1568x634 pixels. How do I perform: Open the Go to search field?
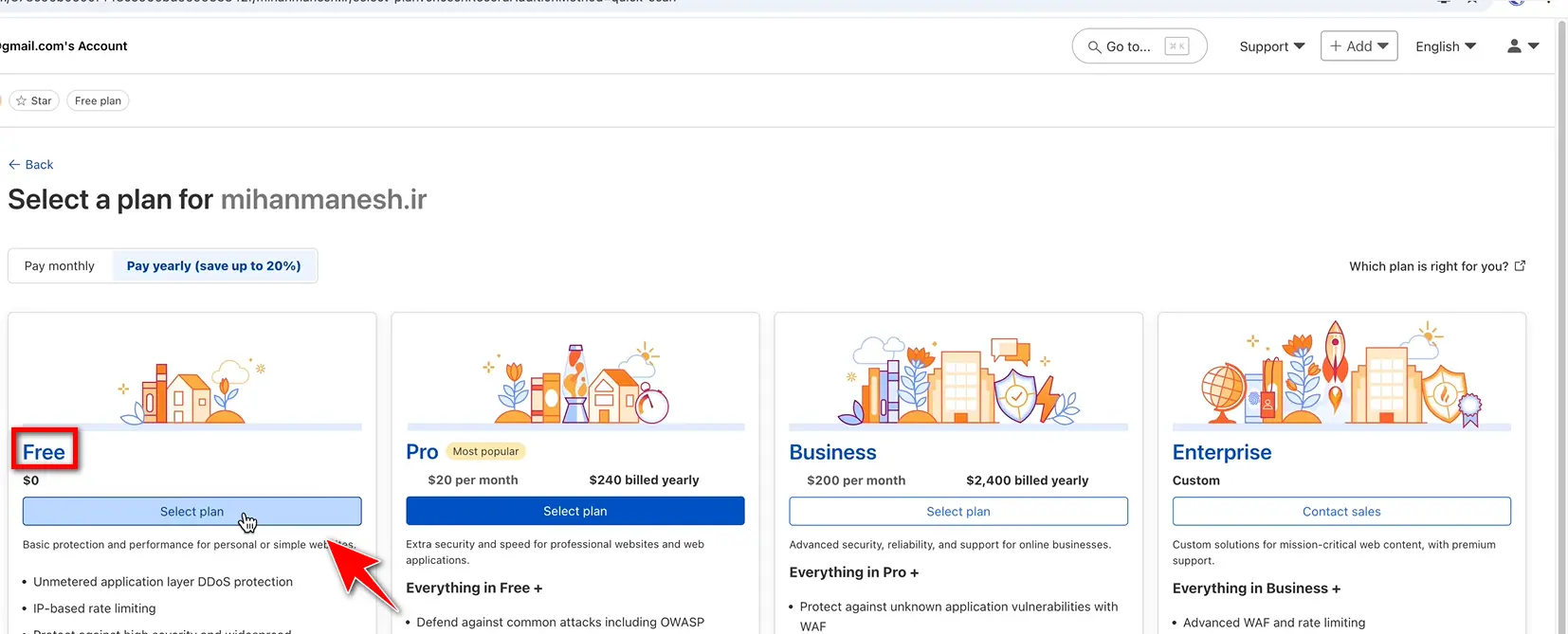pyautogui.click(x=1140, y=46)
